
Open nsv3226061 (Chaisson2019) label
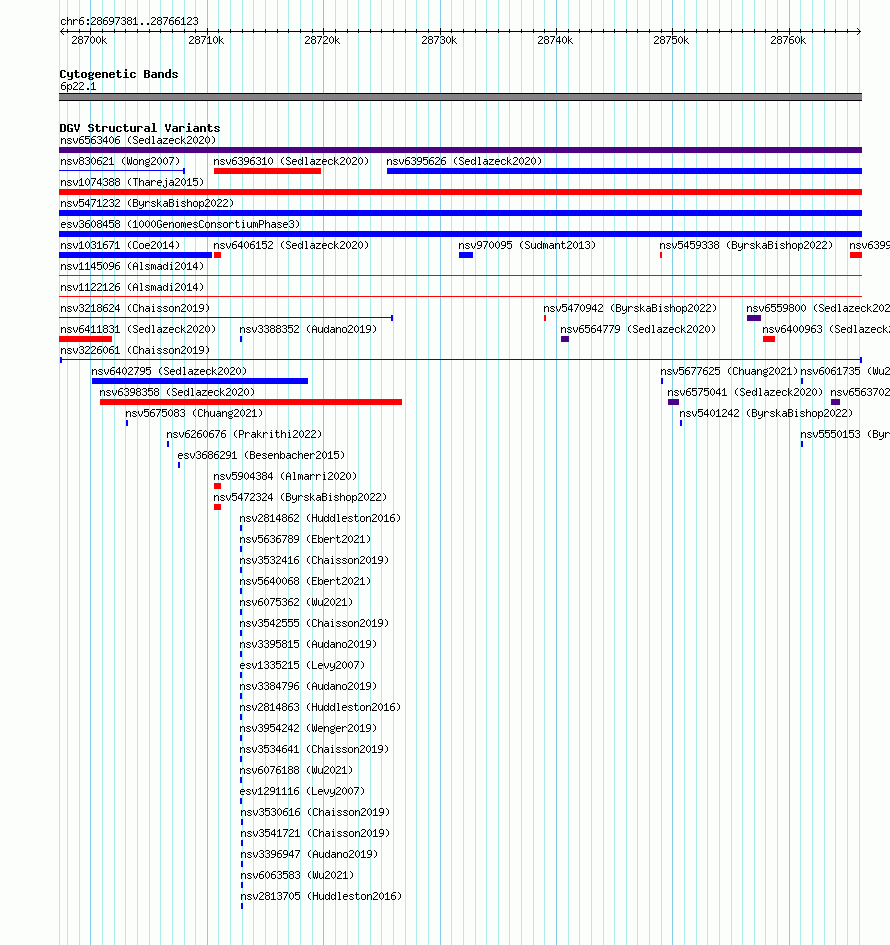[135, 351]
